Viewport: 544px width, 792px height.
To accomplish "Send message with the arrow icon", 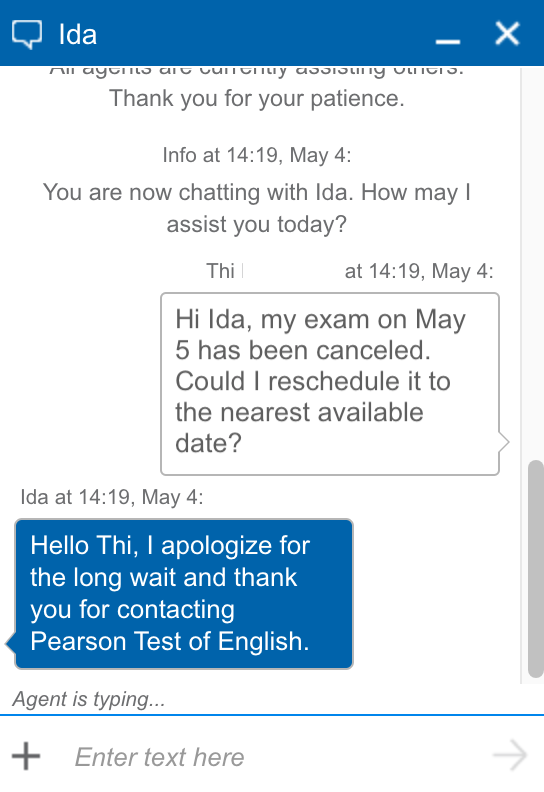I will pyautogui.click(x=510, y=756).
